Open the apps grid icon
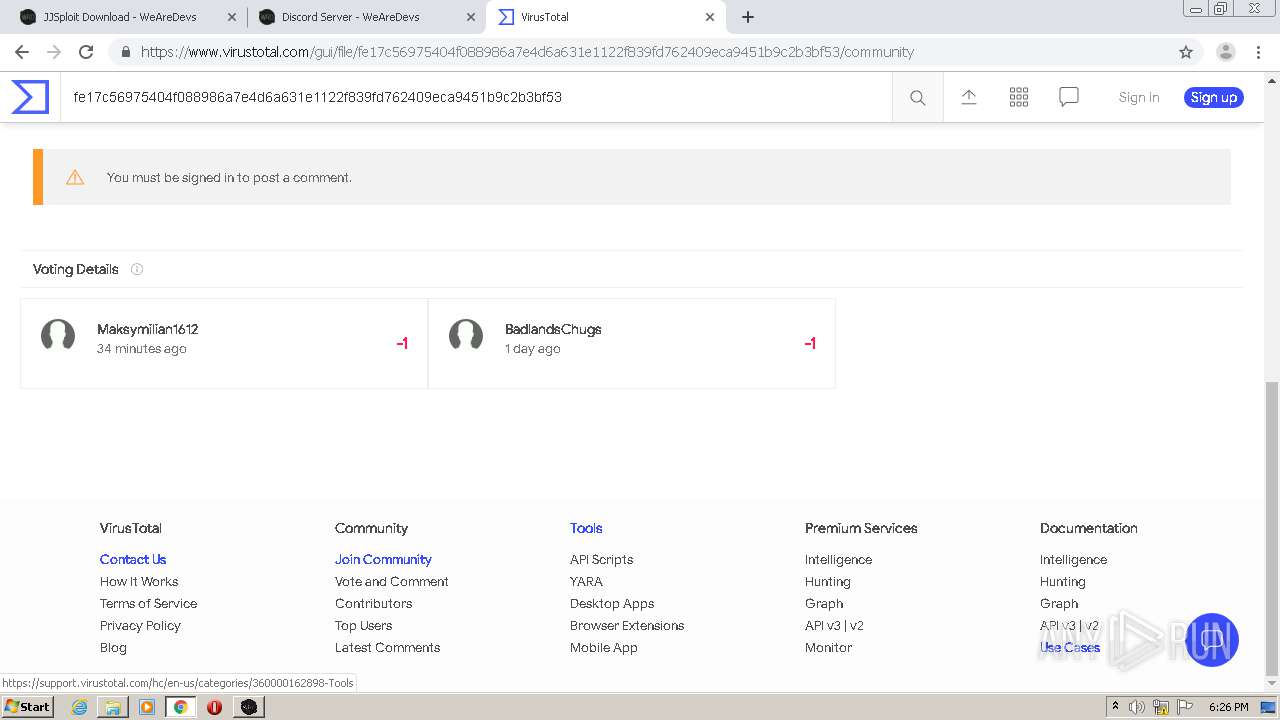 tap(1019, 97)
